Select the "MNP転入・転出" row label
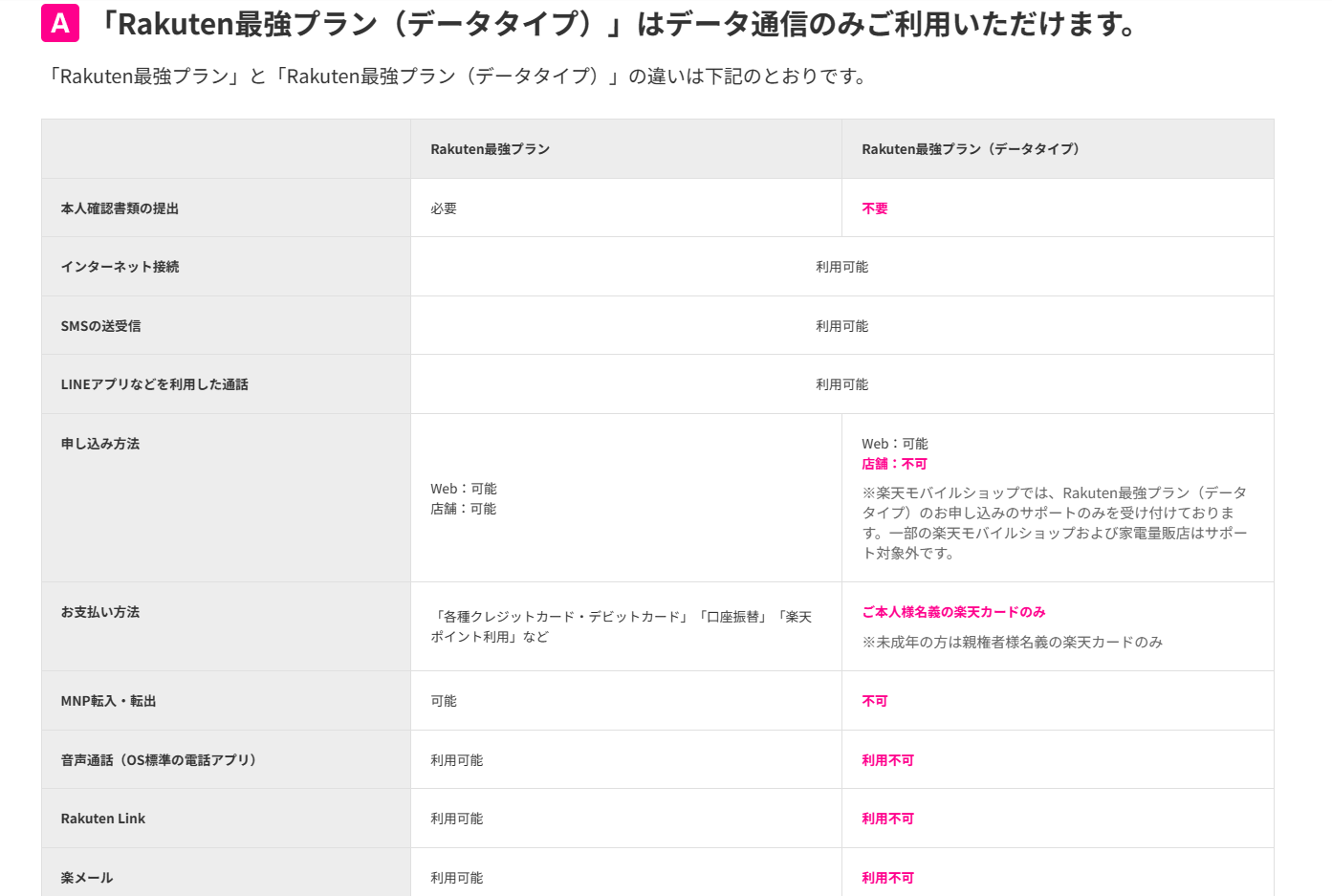The image size is (1332, 896). 108,701
